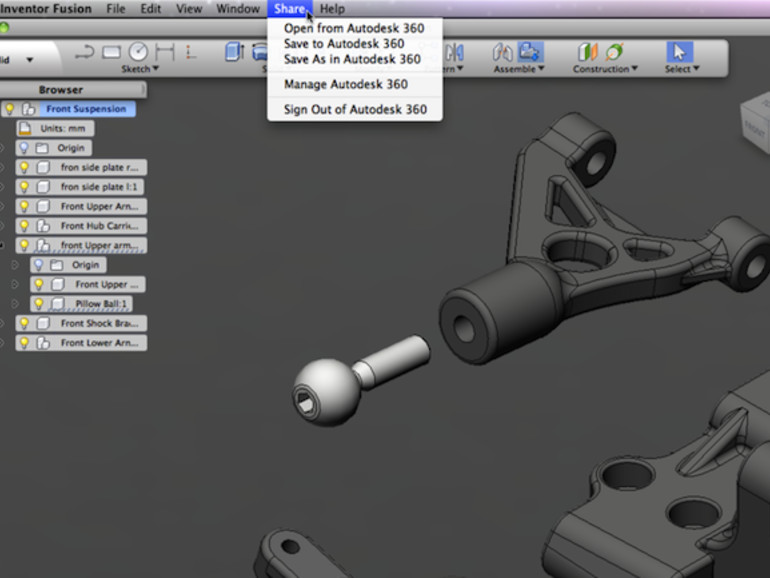Click the Front Lower Arm assembly icon
This screenshot has width=770, height=578.
[43, 343]
